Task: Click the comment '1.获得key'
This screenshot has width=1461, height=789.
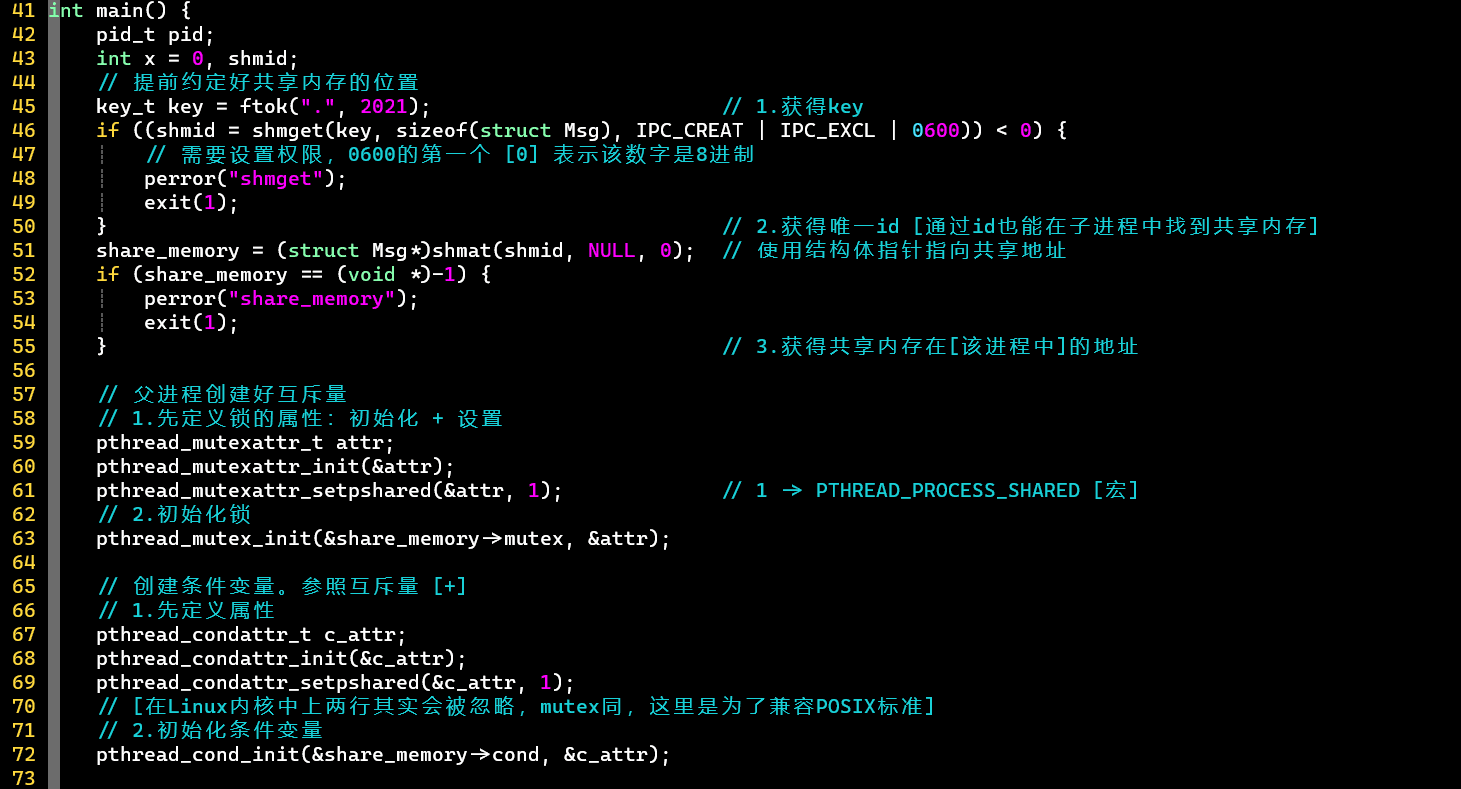Action: (793, 107)
